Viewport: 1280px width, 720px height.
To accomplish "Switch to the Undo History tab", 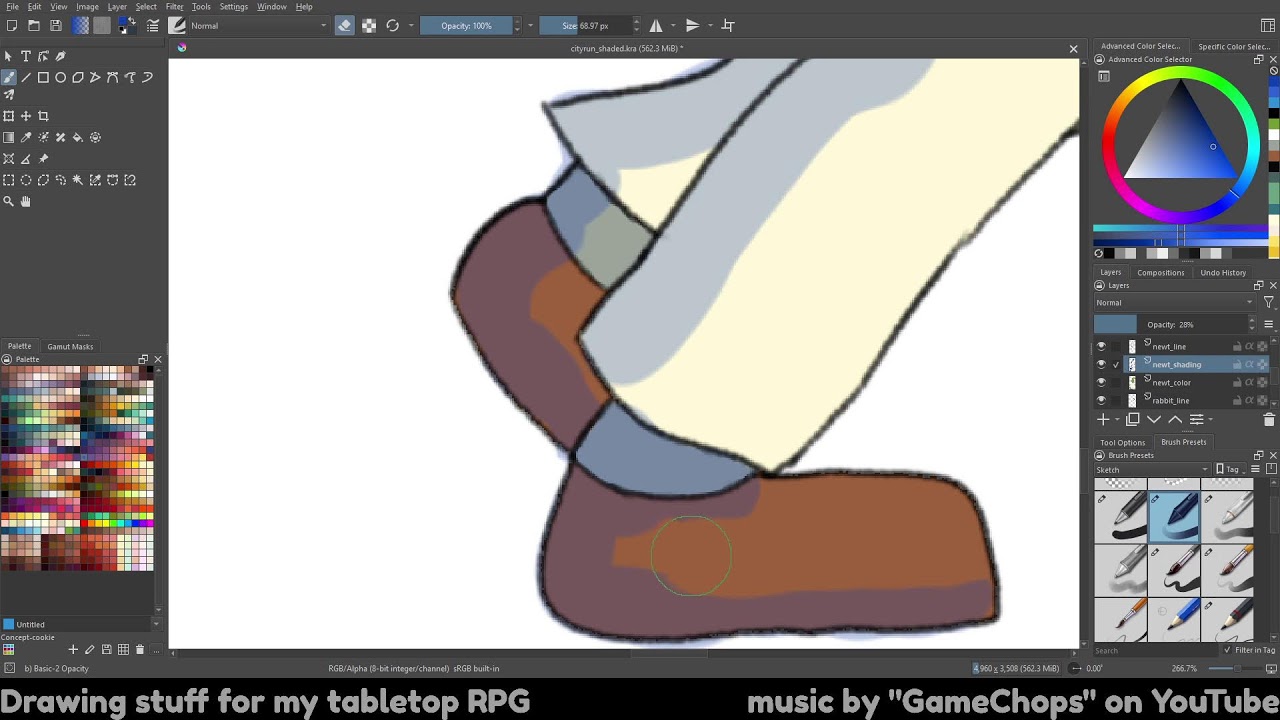I will tap(1223, 272).
